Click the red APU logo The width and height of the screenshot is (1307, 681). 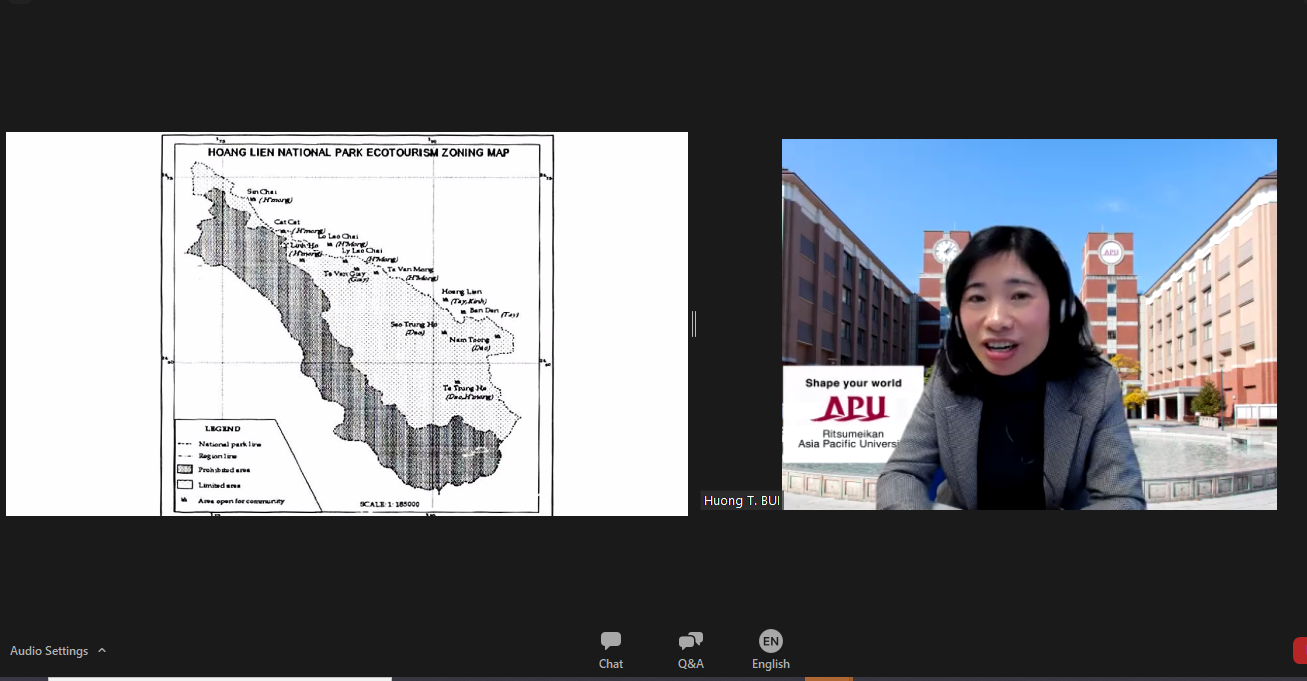coord(850,409)
